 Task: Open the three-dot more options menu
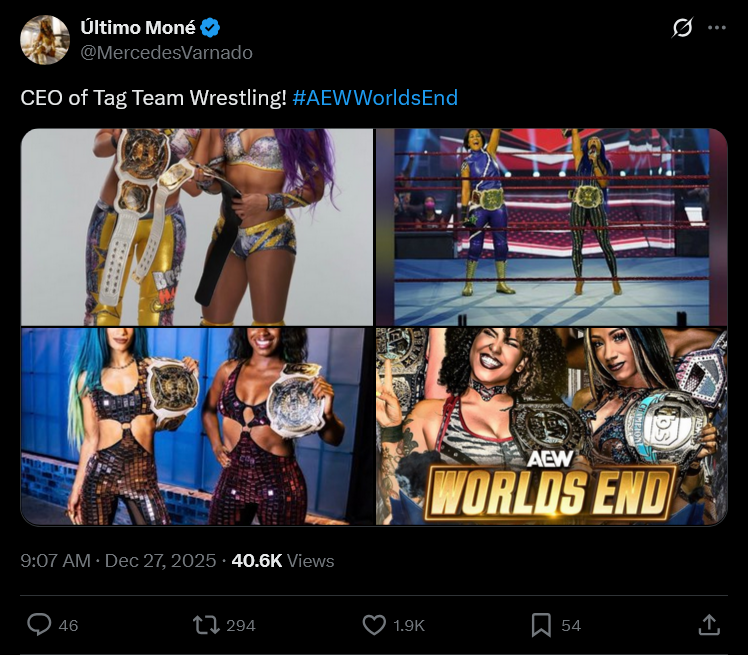click(x=717, y=28)
